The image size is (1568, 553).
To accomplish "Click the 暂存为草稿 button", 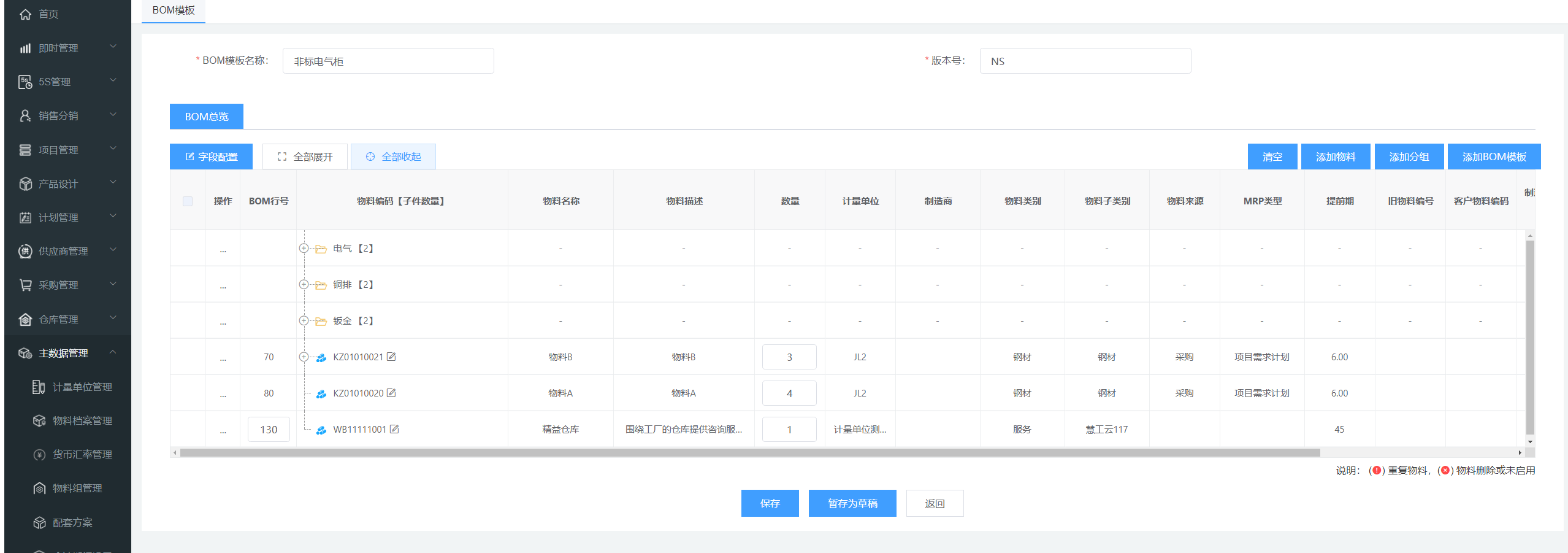I will [x=852, y=503].
